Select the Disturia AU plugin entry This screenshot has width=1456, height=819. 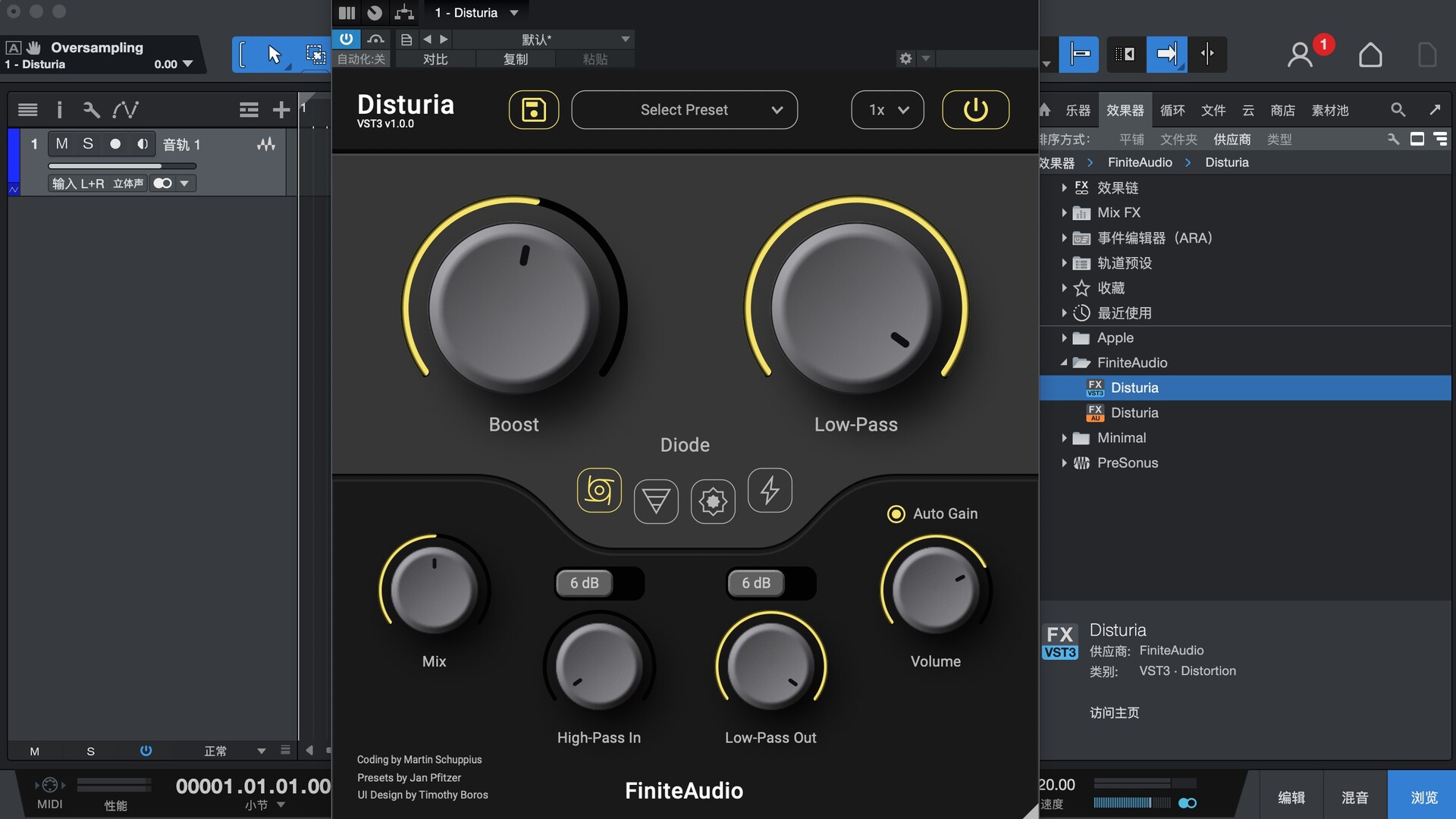tap(1244, 413)
